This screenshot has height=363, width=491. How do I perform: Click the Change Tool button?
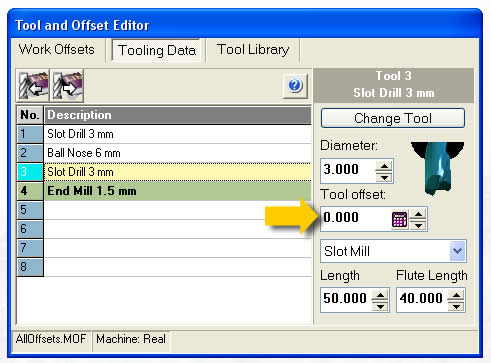pos(393,118)
